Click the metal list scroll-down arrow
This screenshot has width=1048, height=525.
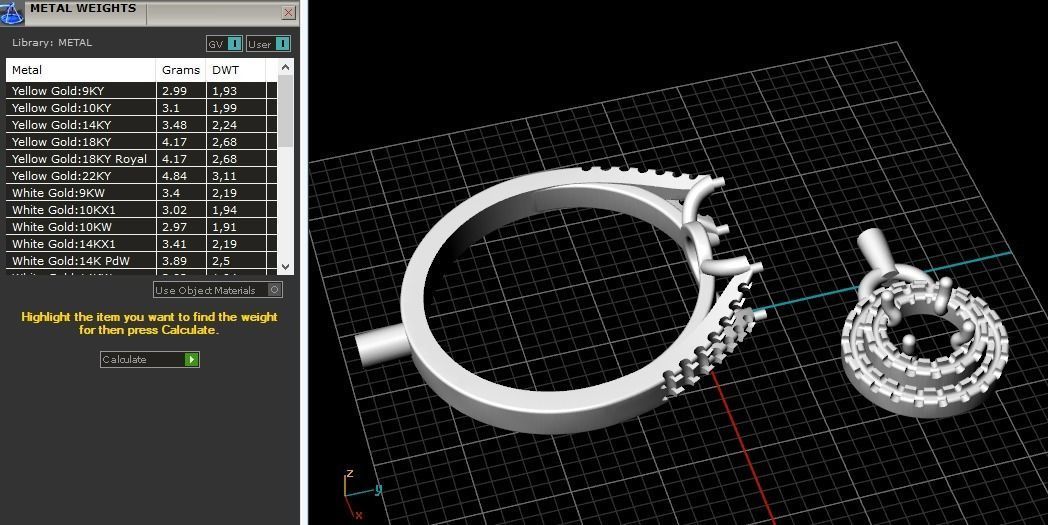(285, 266)
